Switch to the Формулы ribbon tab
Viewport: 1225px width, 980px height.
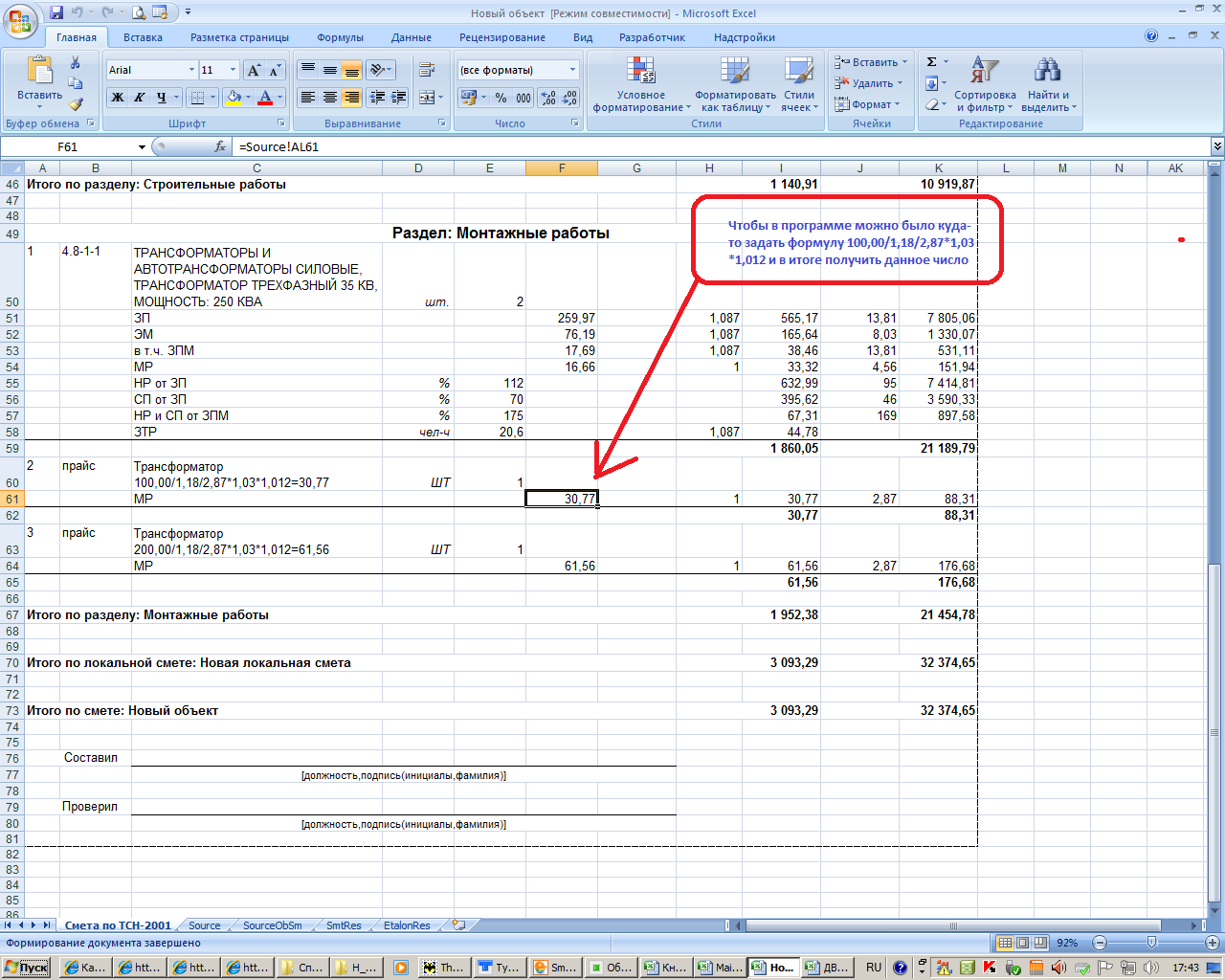(340, 37)
